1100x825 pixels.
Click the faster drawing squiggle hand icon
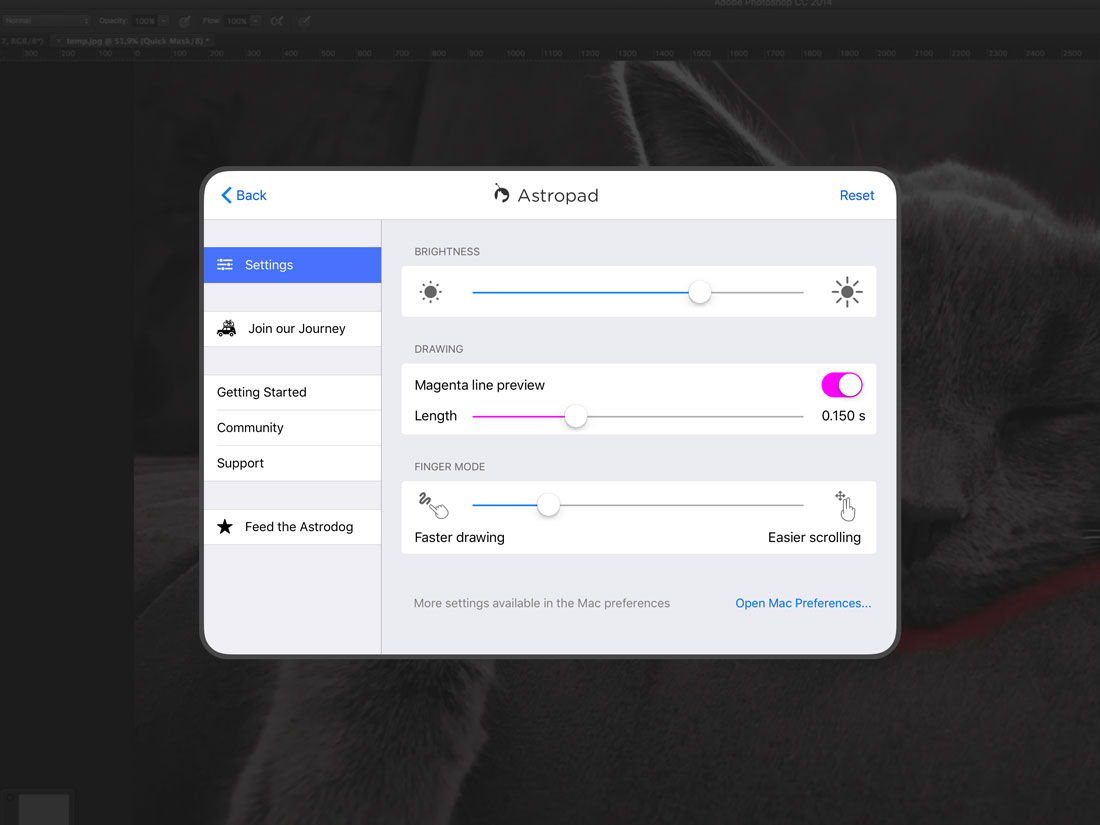(433, 505)
